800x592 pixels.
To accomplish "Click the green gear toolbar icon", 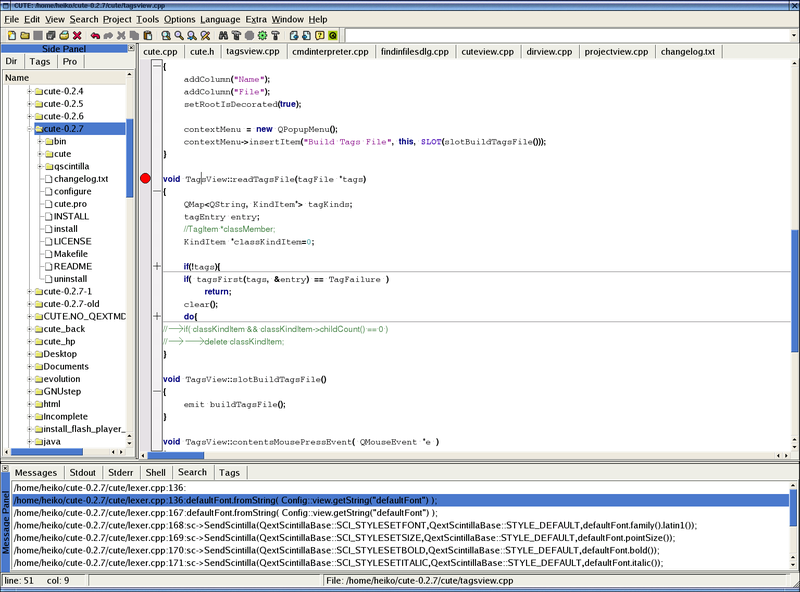I will click(x=262, y=36).
